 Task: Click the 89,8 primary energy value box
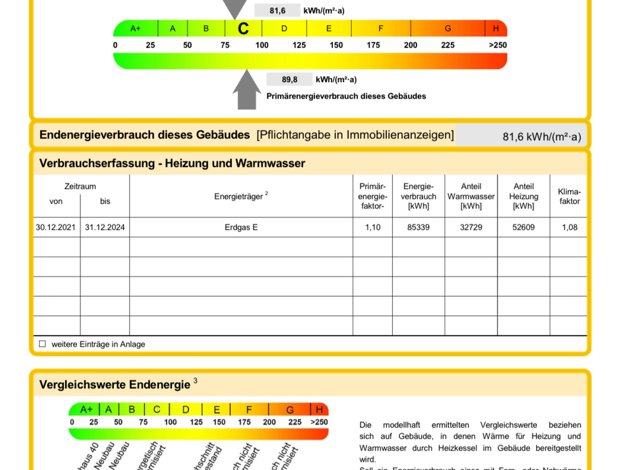[290, 80]
